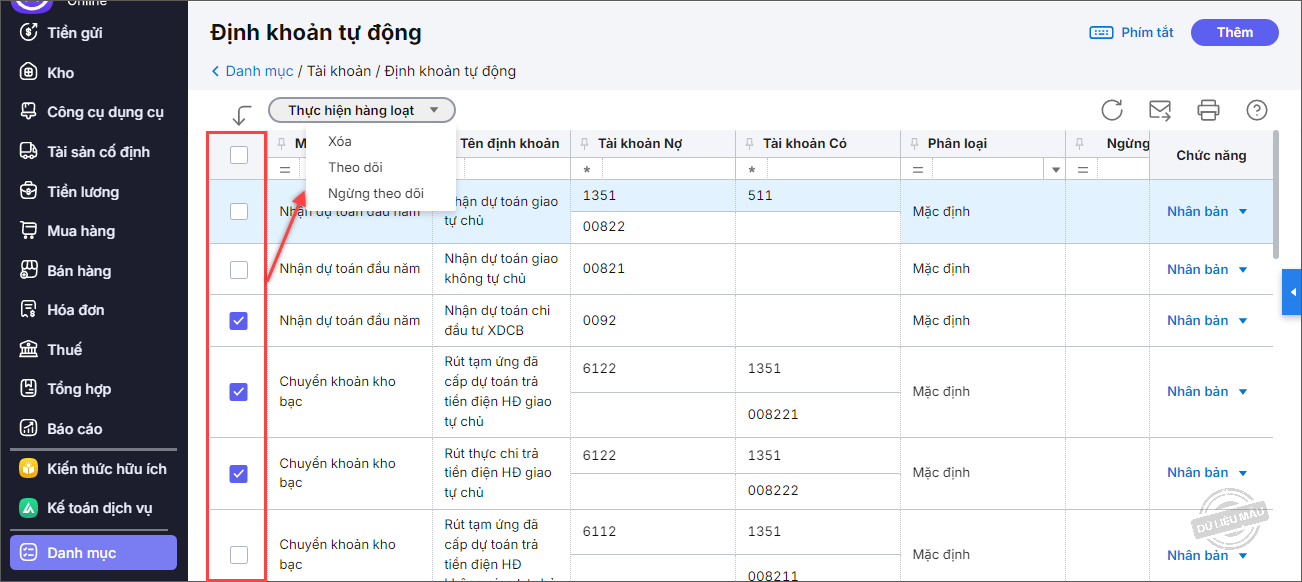Go back to Danh mục breadcrumb link
The width and height of the screenshot is (1302, 582).
pos(259,71)
